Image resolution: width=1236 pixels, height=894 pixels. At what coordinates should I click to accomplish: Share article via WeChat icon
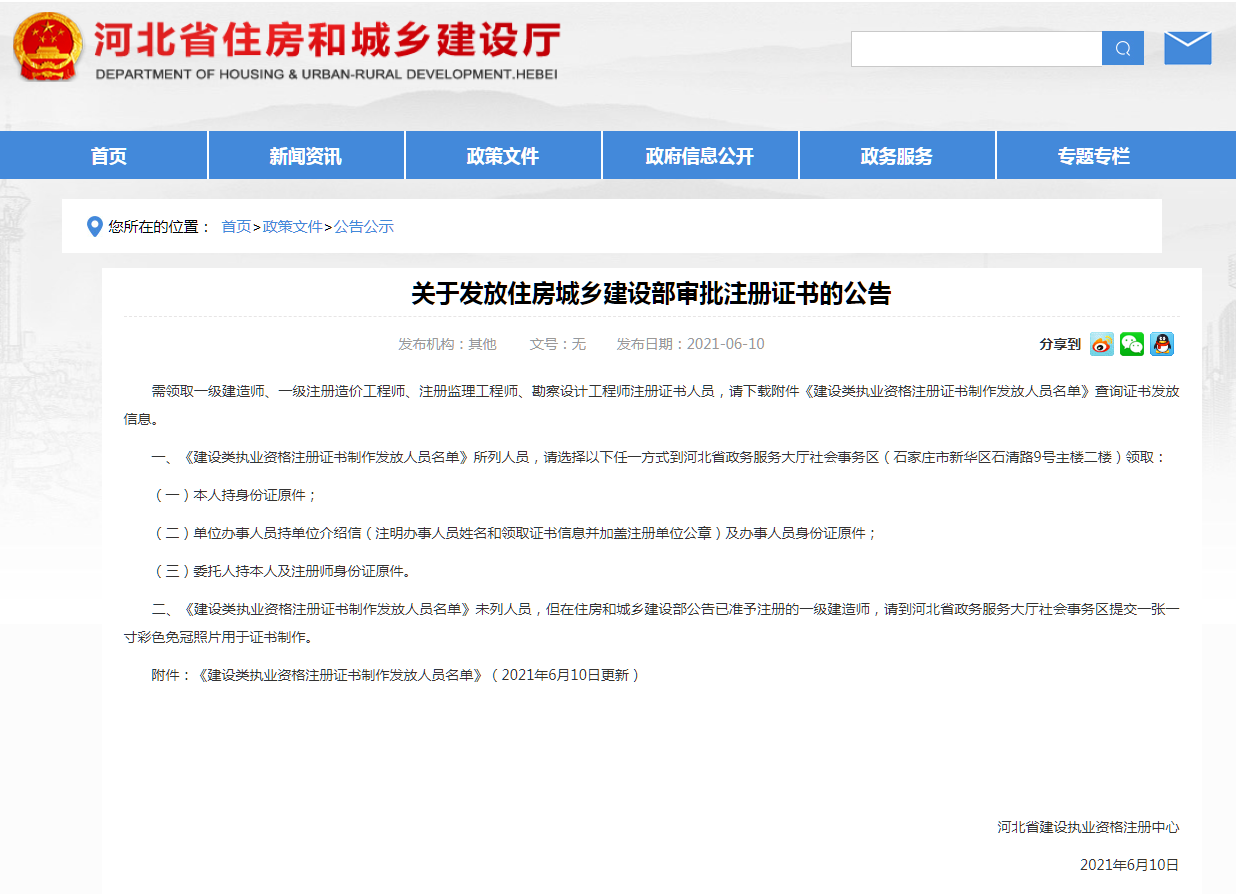1131,344
